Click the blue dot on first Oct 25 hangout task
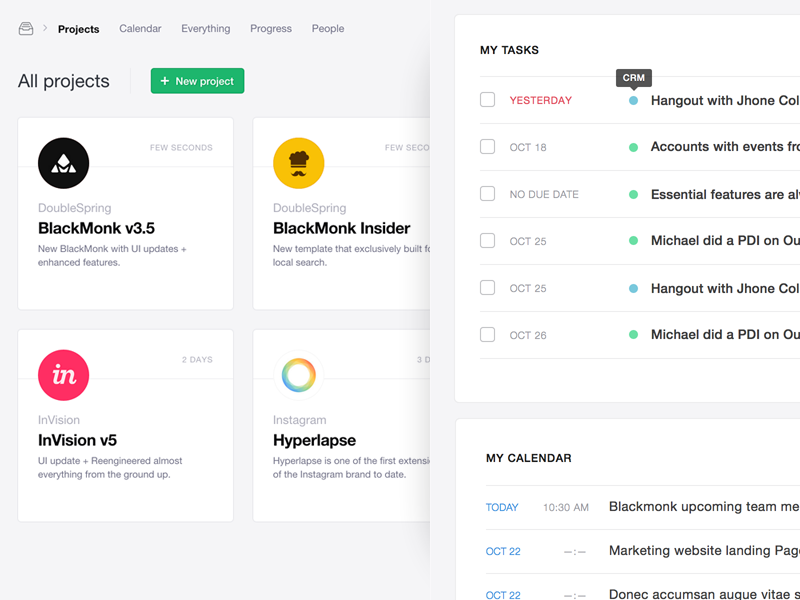 633,288
